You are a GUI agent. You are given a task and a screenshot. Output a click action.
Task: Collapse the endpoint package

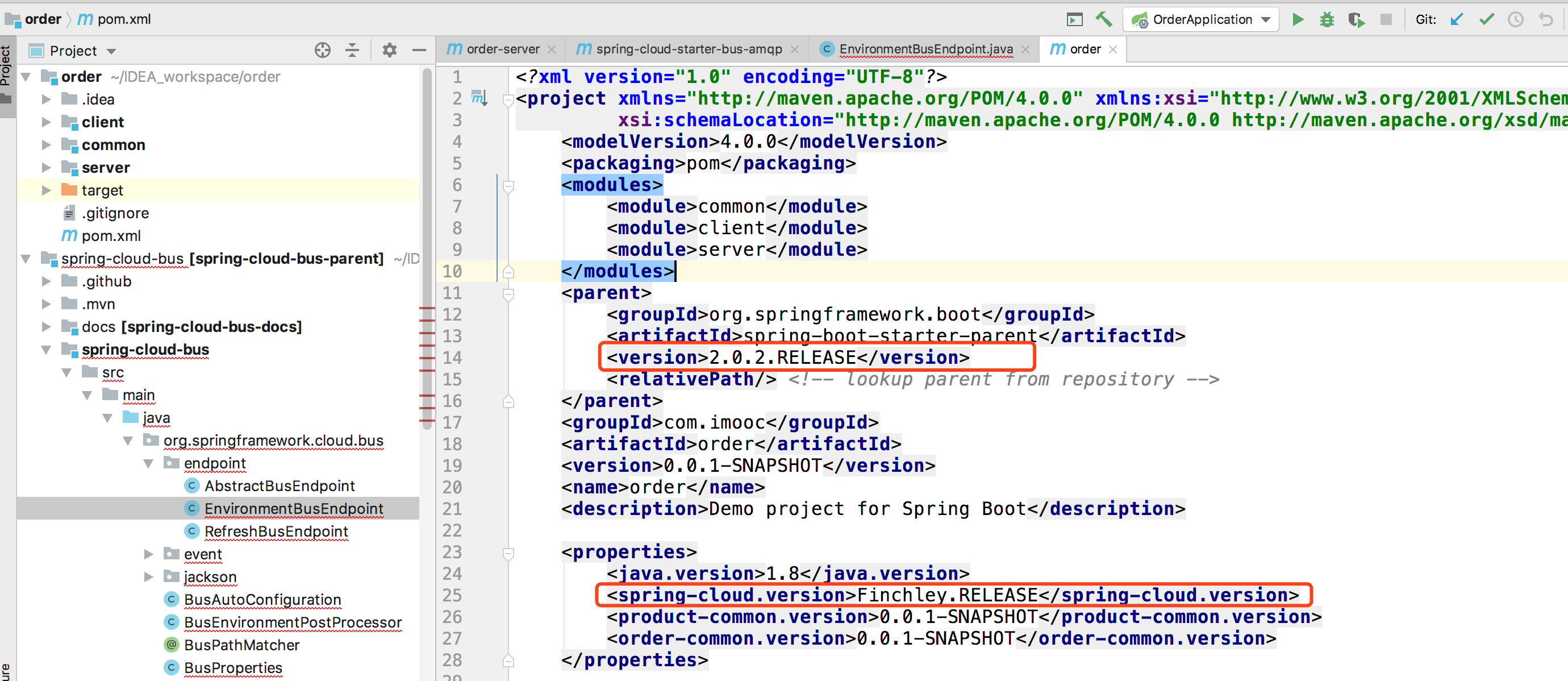tap(148, 463)
